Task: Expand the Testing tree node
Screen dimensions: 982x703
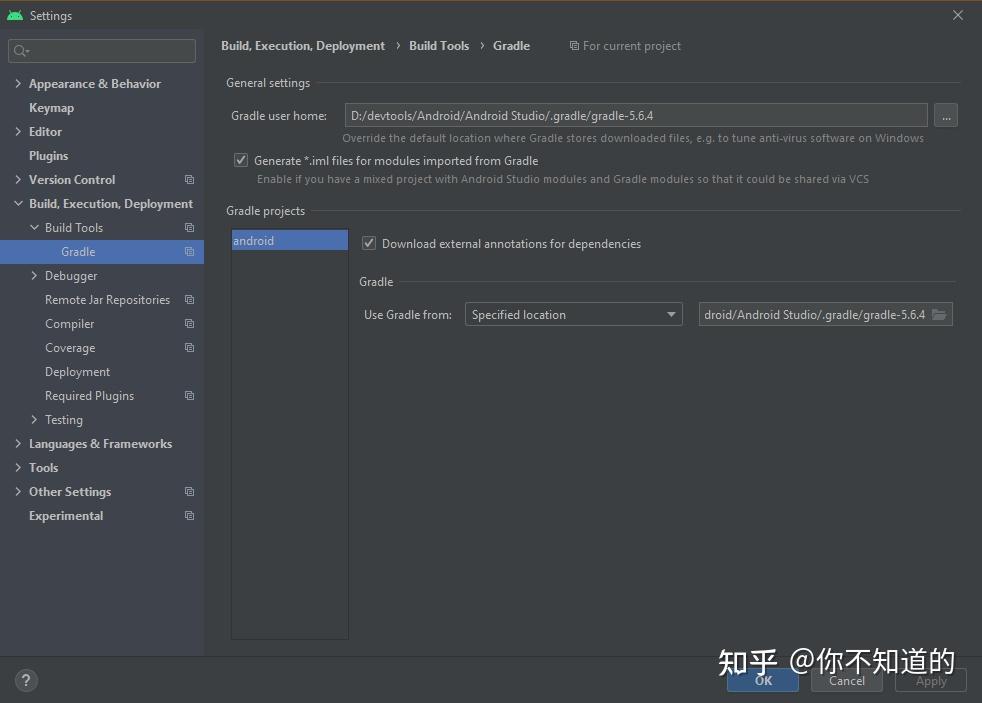Action: point(33,419)
